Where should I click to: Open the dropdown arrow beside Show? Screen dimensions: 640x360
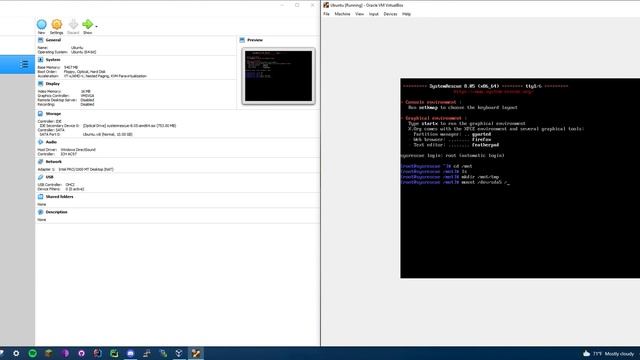pos(96,26)
